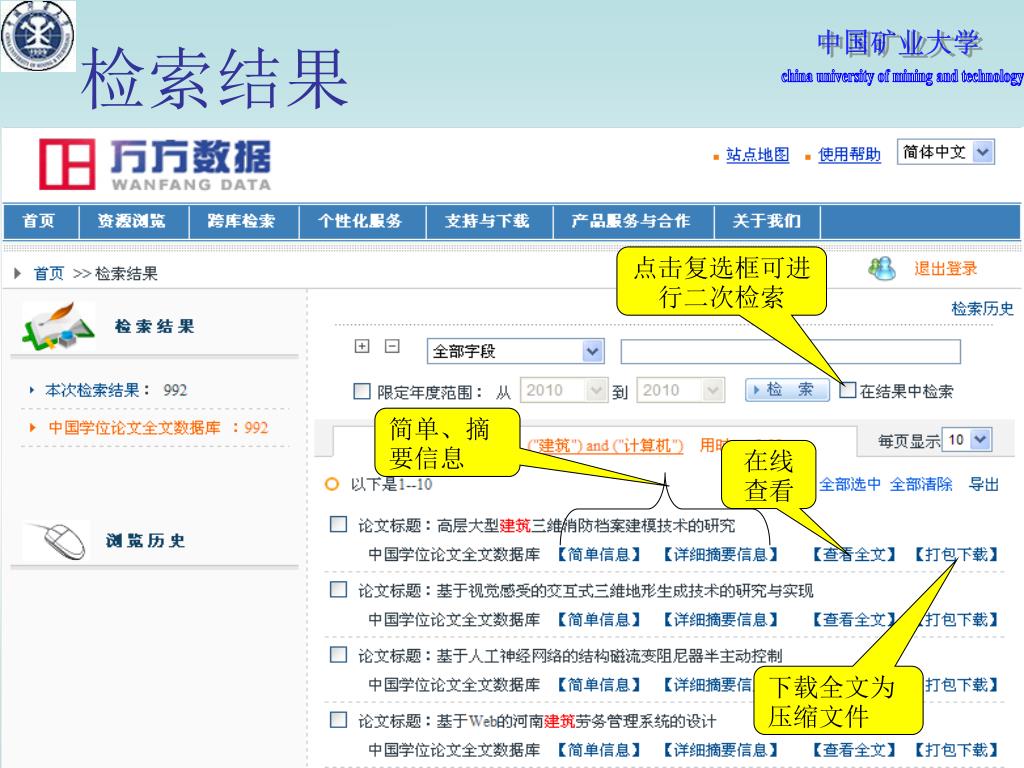Viewport: 1024px width, 768px height.
Task: Tick the 限定年度范围 checkbox
Action: pyautogui.click(x=362, y=391)
